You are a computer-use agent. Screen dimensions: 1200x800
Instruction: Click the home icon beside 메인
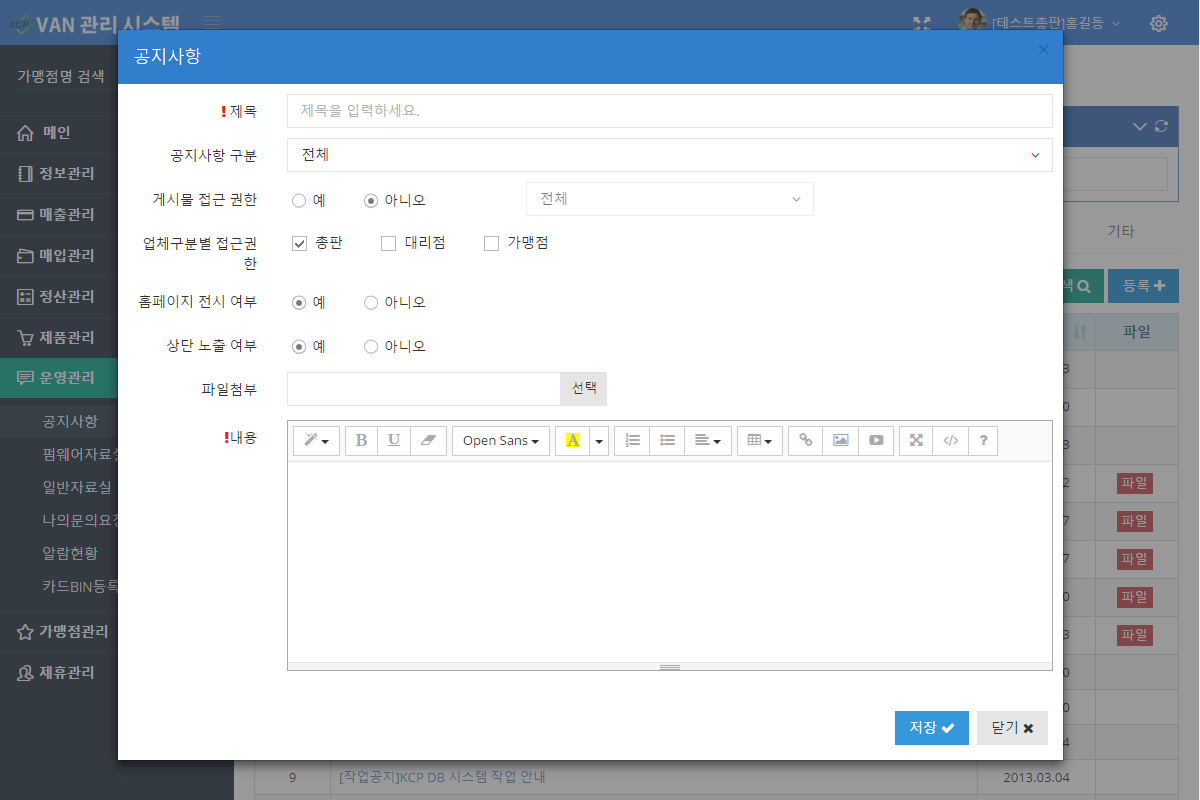(x=26, y=132)
